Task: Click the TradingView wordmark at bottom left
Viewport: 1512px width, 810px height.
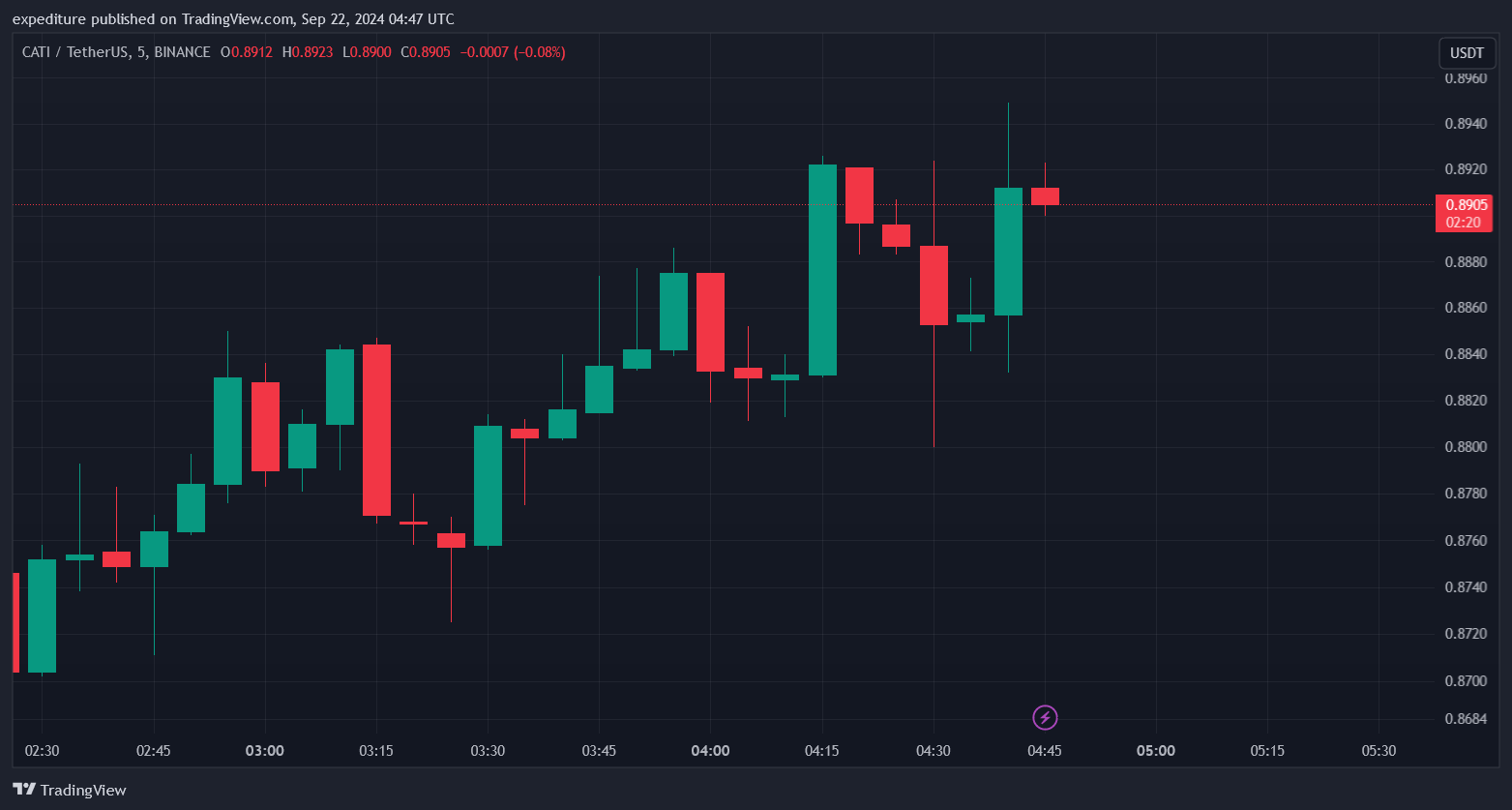Action: (x=83, y=790)
